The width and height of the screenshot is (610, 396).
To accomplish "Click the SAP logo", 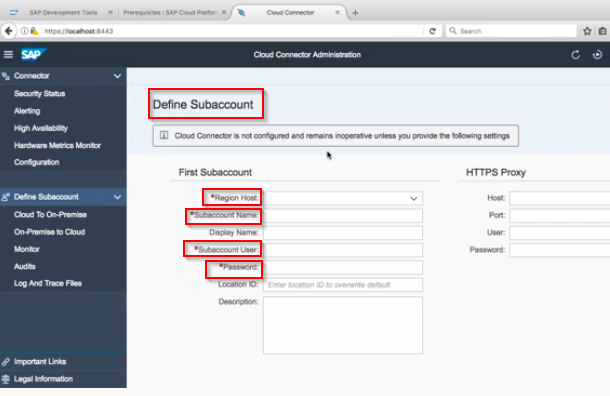I will tap(33, 54).
